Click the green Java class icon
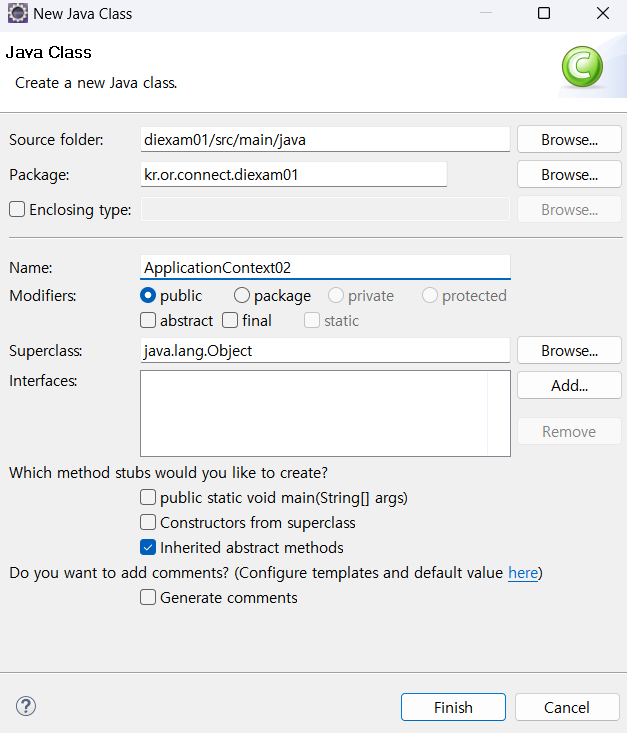 pyautogui.click(x=582, y=68)
